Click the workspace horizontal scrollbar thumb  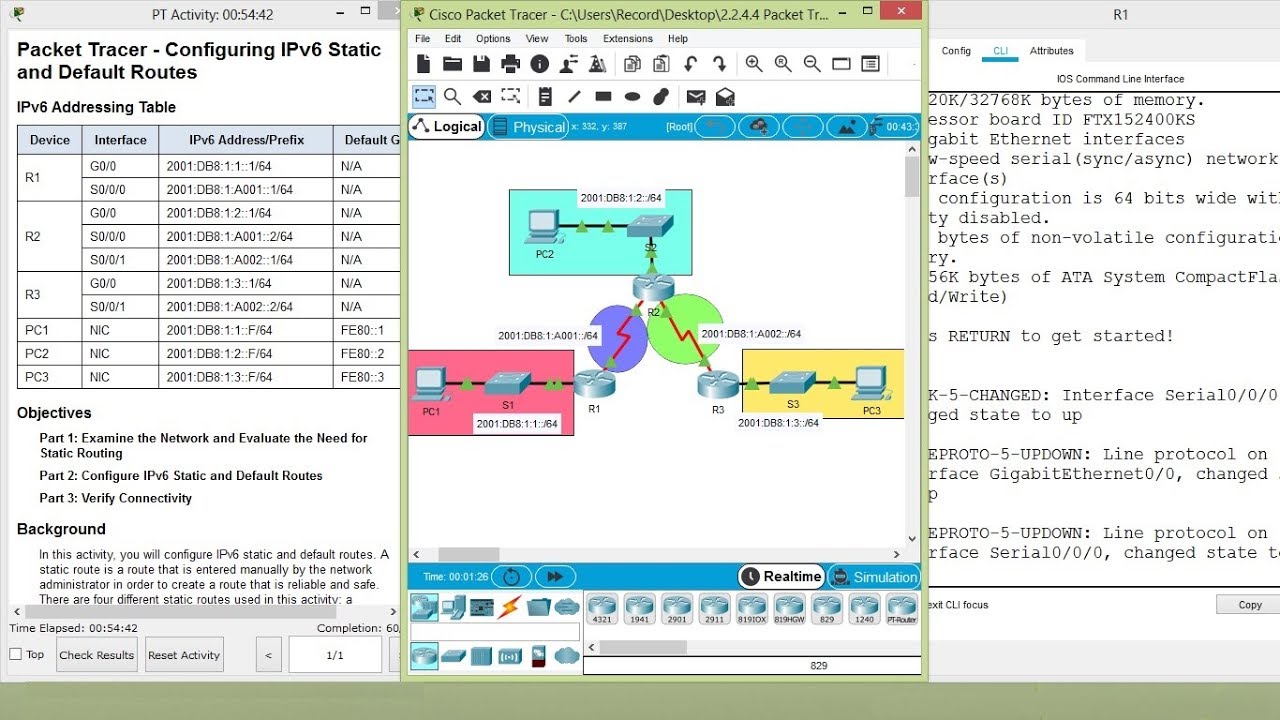point(470,554)
